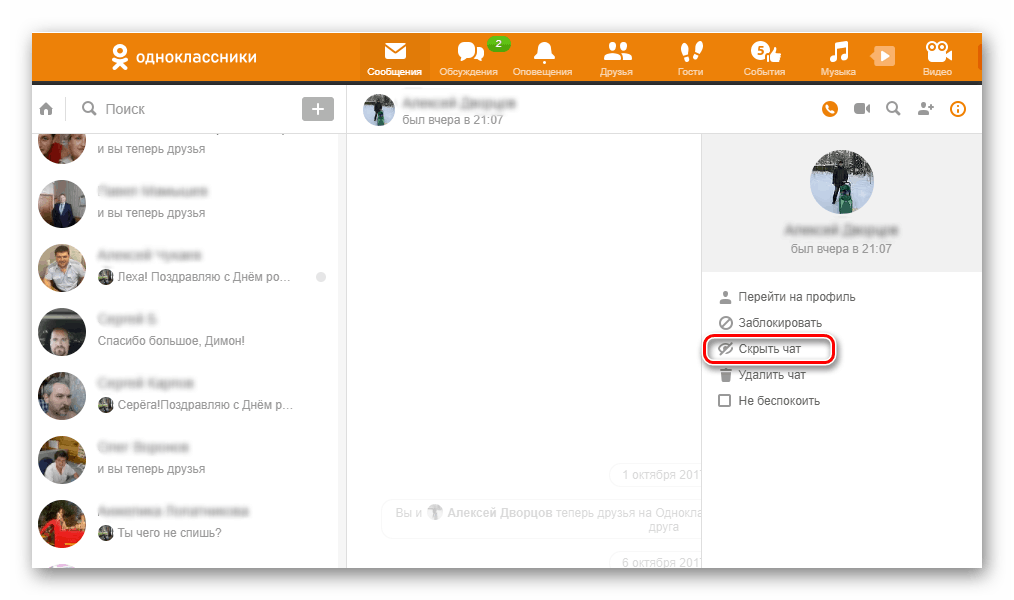The image size is (1014, 600).
Task: Click small avatar before 'Серёга!Поздравляю'
Action: pos(105,405)
